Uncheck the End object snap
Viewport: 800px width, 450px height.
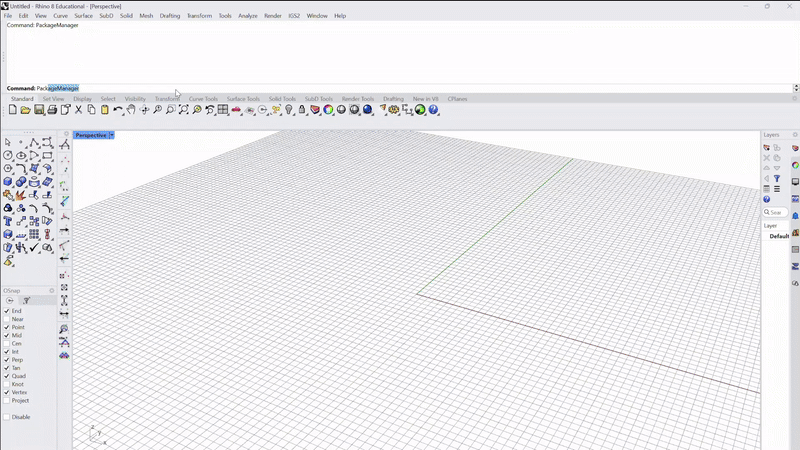(7, 311)
